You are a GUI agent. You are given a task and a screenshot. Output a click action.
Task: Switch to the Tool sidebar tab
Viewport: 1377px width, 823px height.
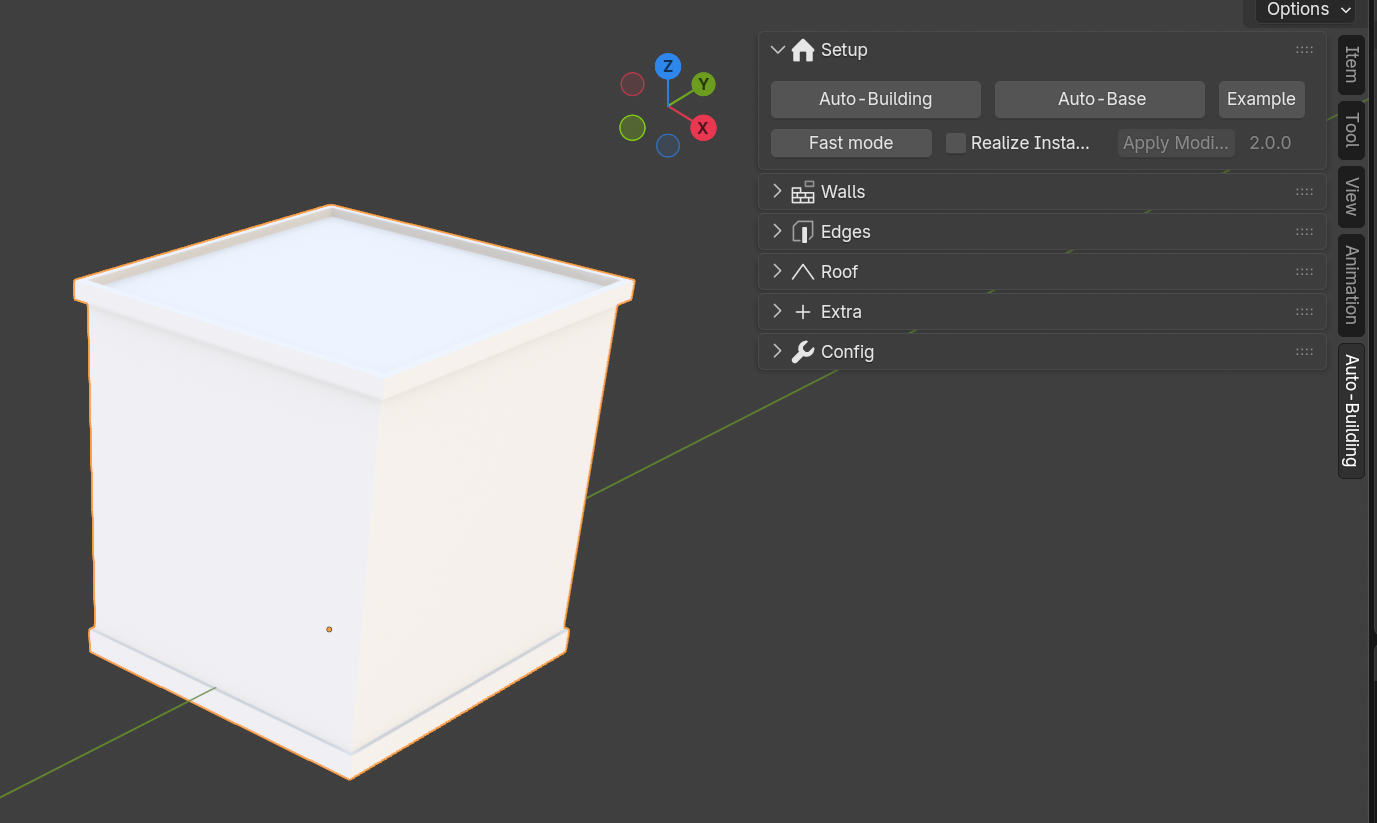(x=1351, y=130)
